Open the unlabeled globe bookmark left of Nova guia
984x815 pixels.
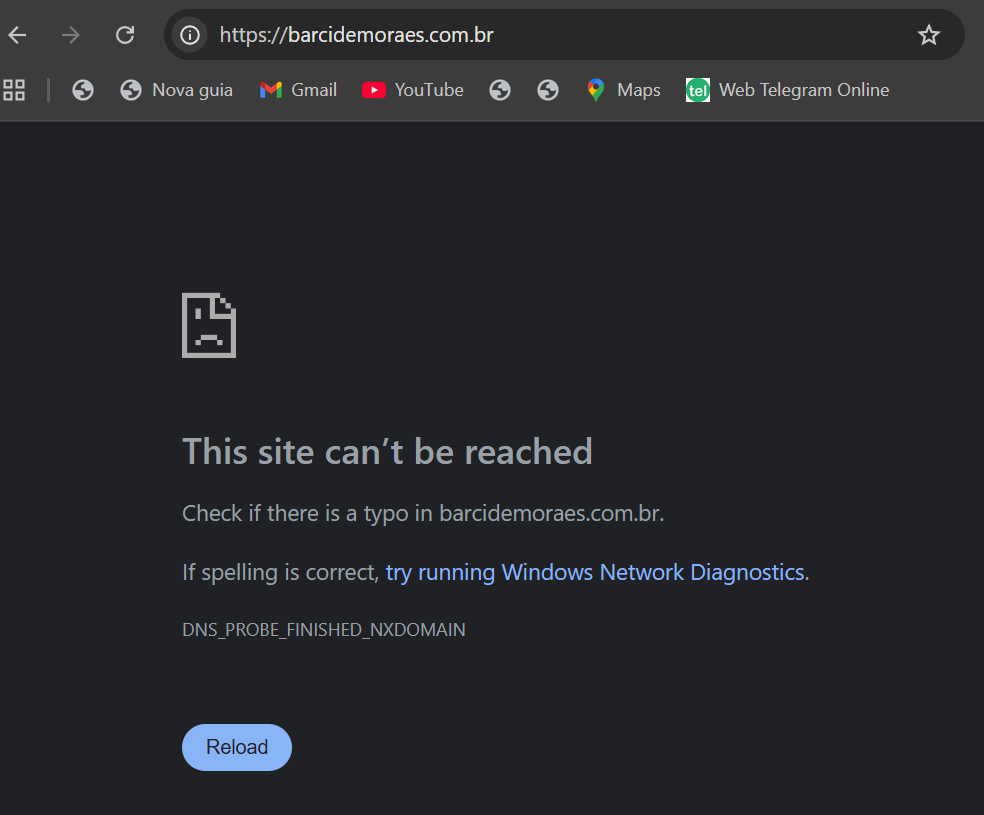[83, 90]
